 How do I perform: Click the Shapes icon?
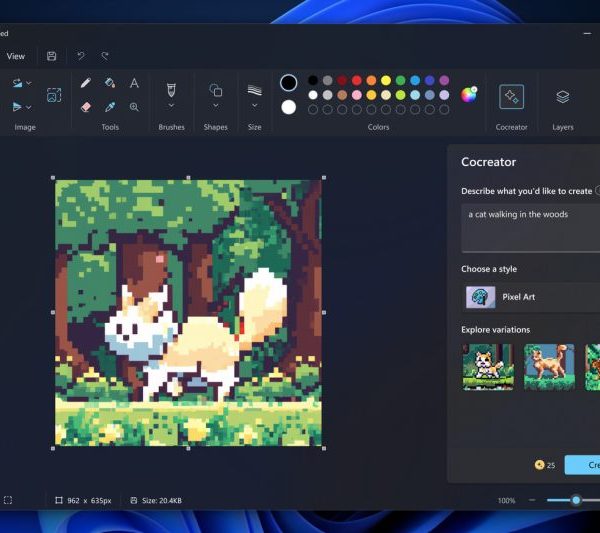[216, 90]
